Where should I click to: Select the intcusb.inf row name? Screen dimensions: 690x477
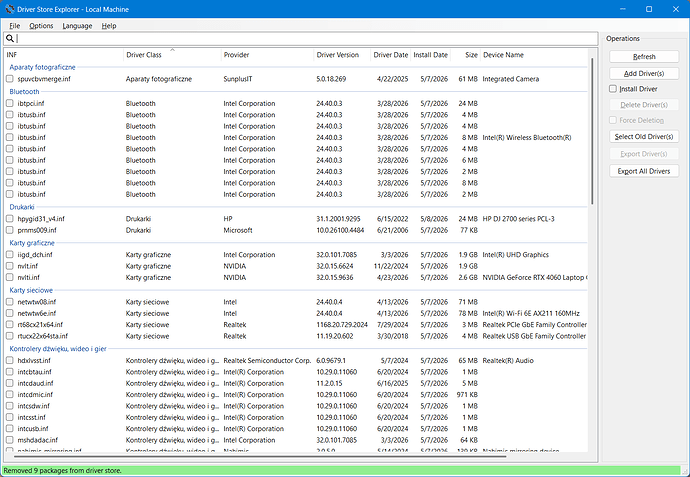33,429
